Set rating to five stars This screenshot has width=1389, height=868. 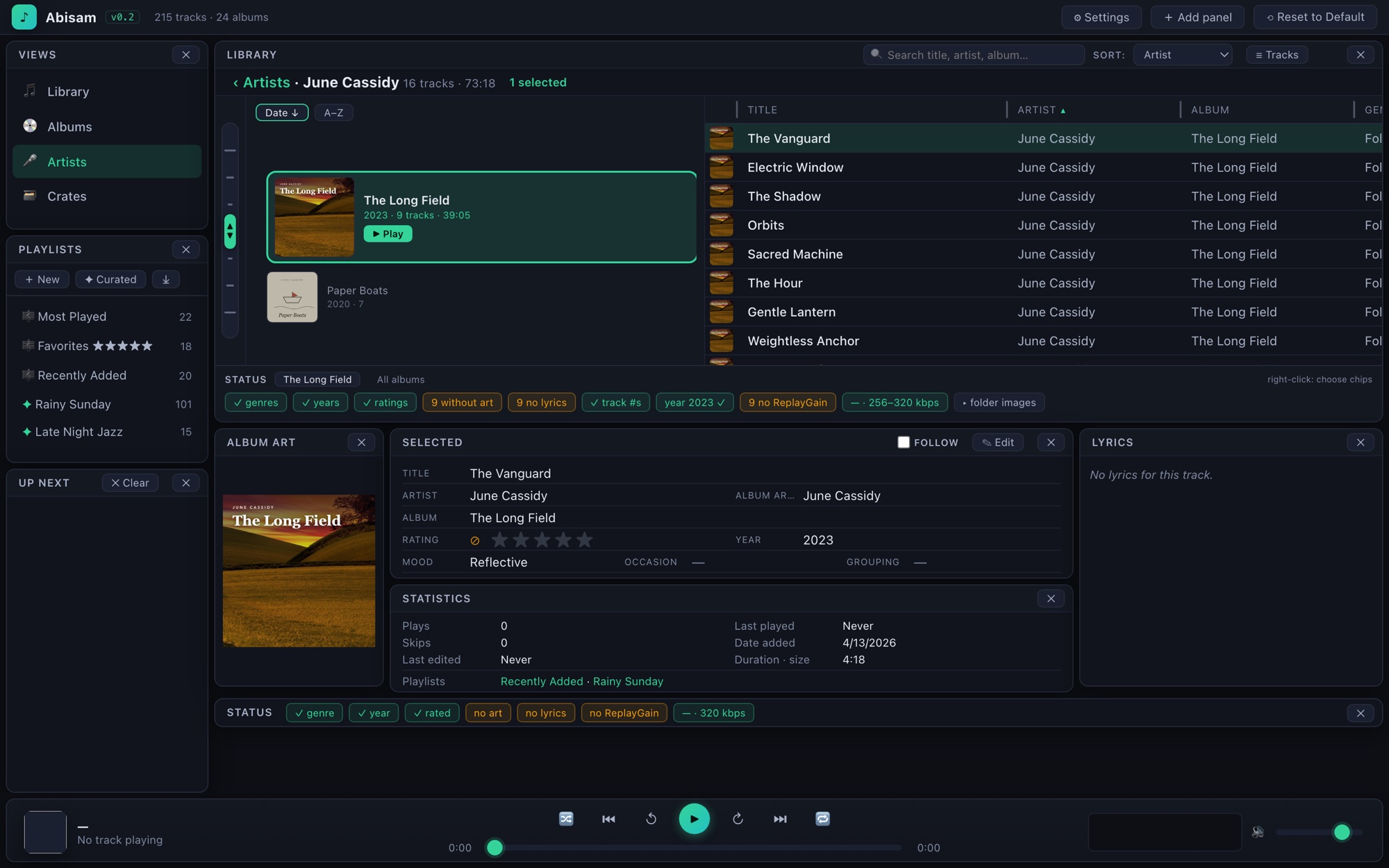[585, 540]
